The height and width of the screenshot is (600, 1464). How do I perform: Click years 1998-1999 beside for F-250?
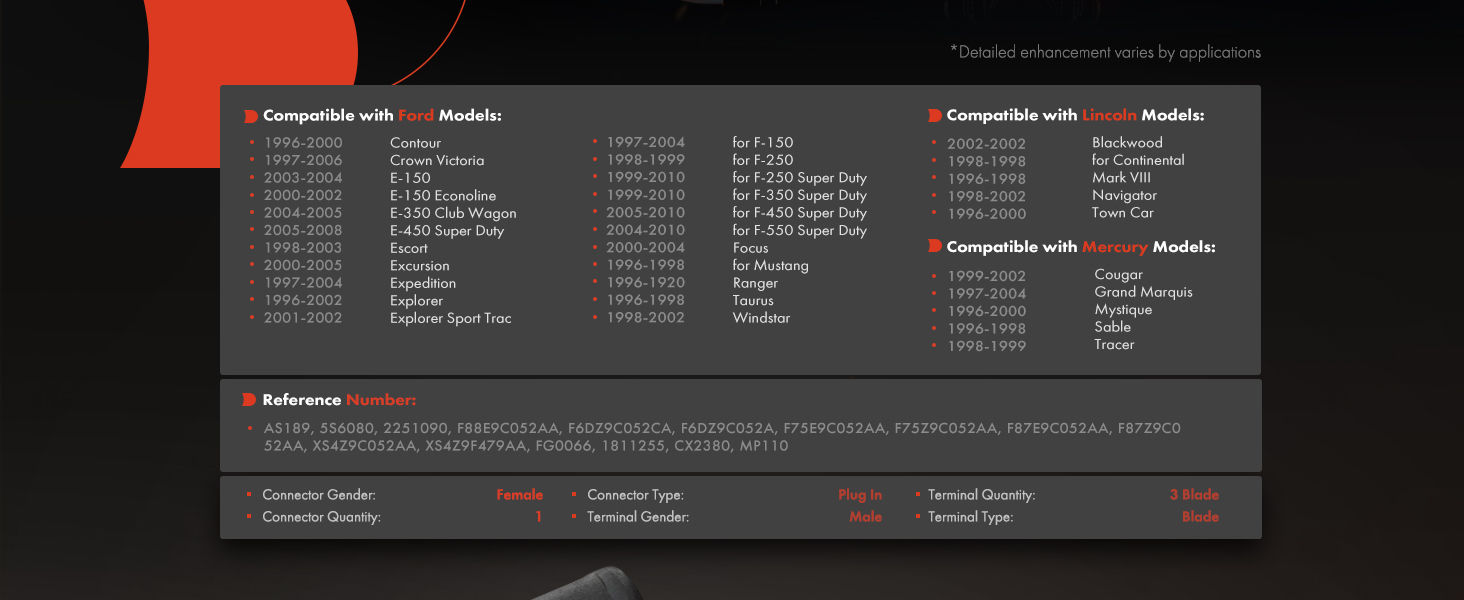pyautogui.click(x=645, y=160)
